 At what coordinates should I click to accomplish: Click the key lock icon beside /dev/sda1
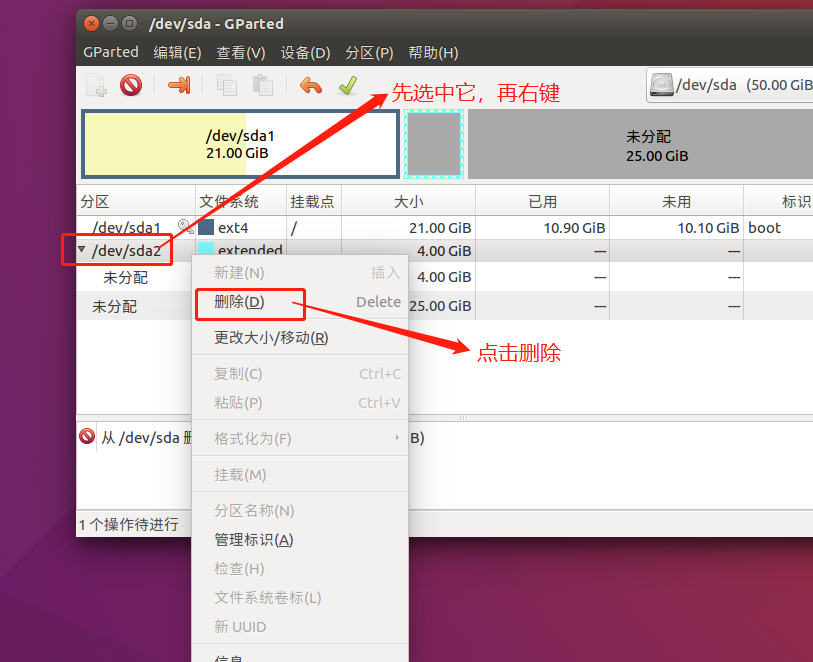pyautogui.click(x=185, y=227)
